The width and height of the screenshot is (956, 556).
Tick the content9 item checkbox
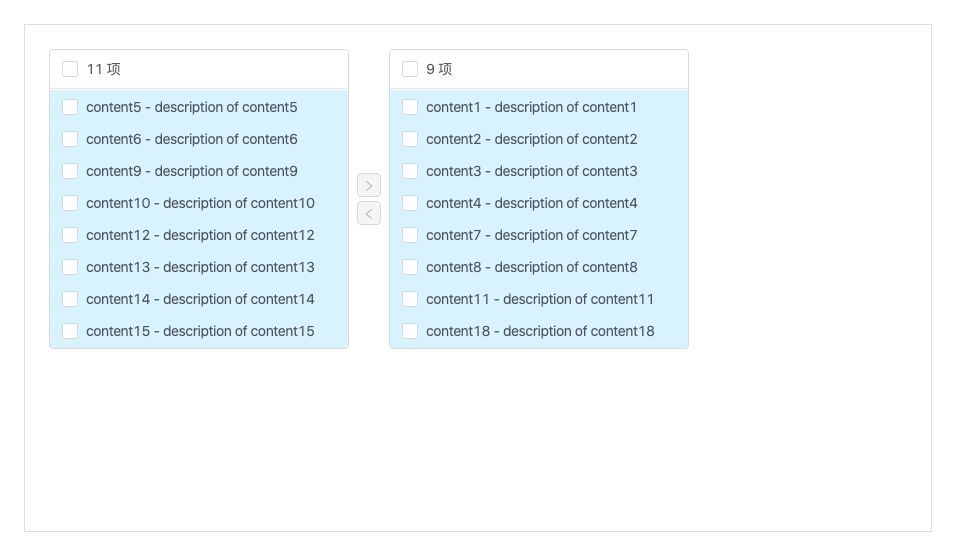[x=70, y=171]
